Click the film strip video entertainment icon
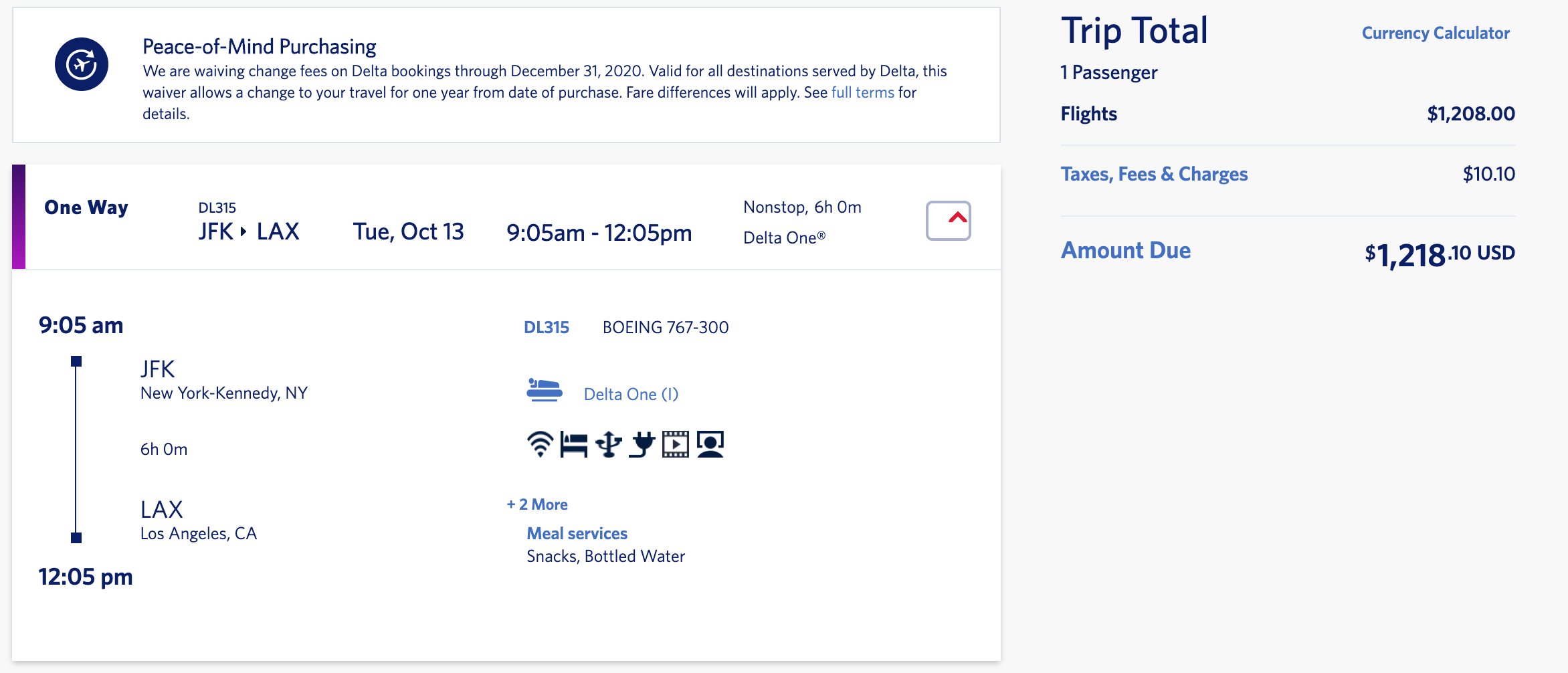Viewport: 1568px width, 673px height. click(676, 444)
